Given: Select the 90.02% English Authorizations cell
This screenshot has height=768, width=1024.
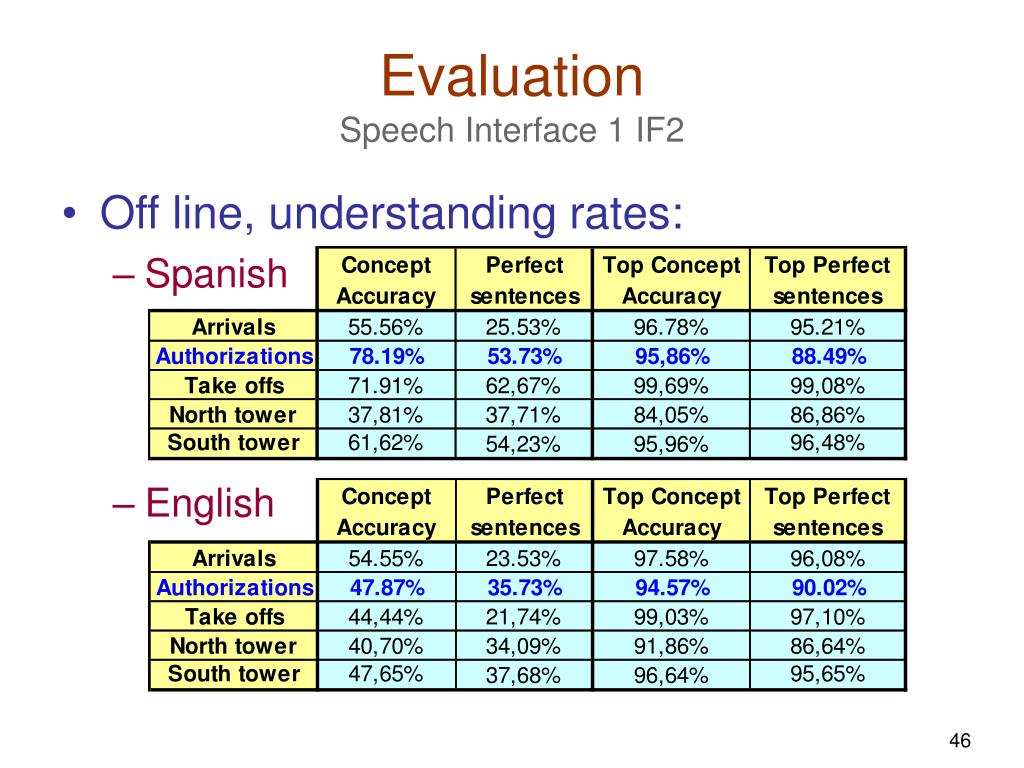Looking at the screenshot, I should tap(828, 588).
